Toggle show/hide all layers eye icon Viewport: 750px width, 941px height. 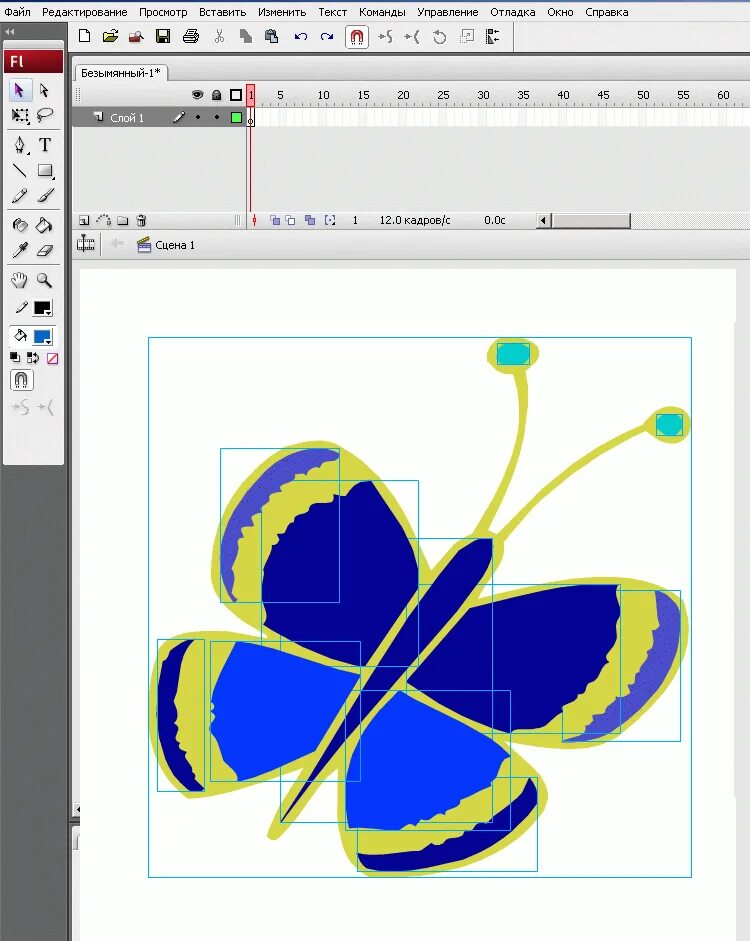197,95
